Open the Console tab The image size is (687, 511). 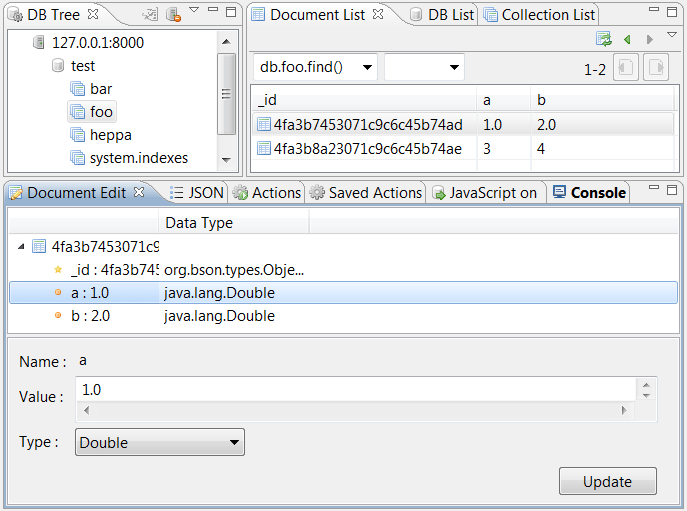pyautogui.click(x=589, y=193)
